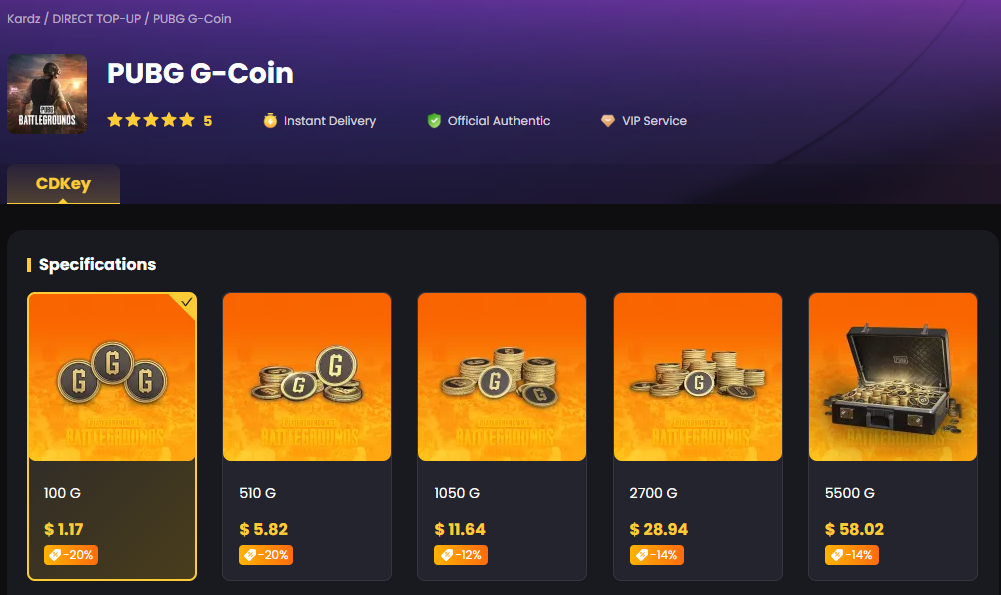
Task: Click the Official Authentic green checkmark icon
Action: tap(433, 120)
